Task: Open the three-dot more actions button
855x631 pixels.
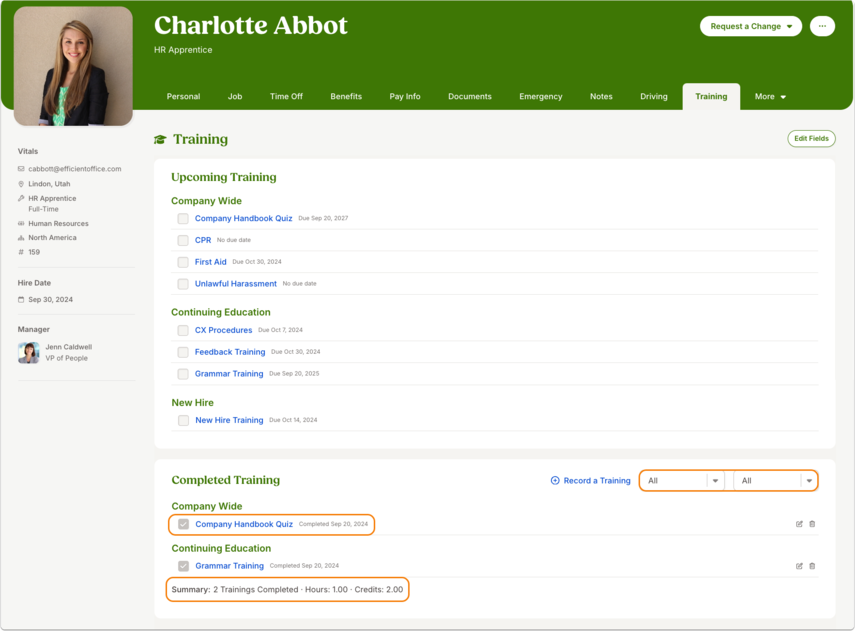Action: coord(822,26)
